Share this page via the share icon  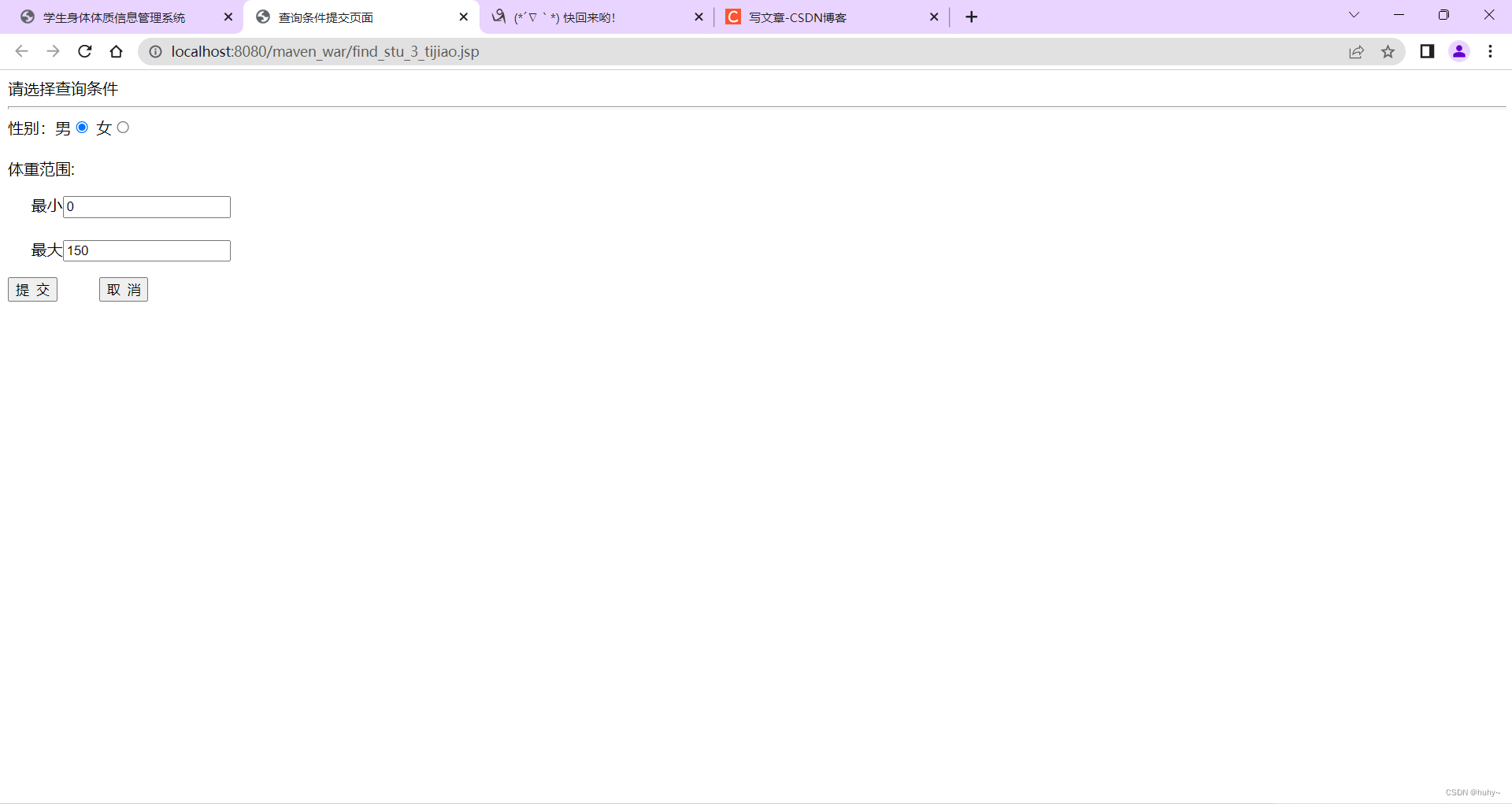coord(1356,51)
